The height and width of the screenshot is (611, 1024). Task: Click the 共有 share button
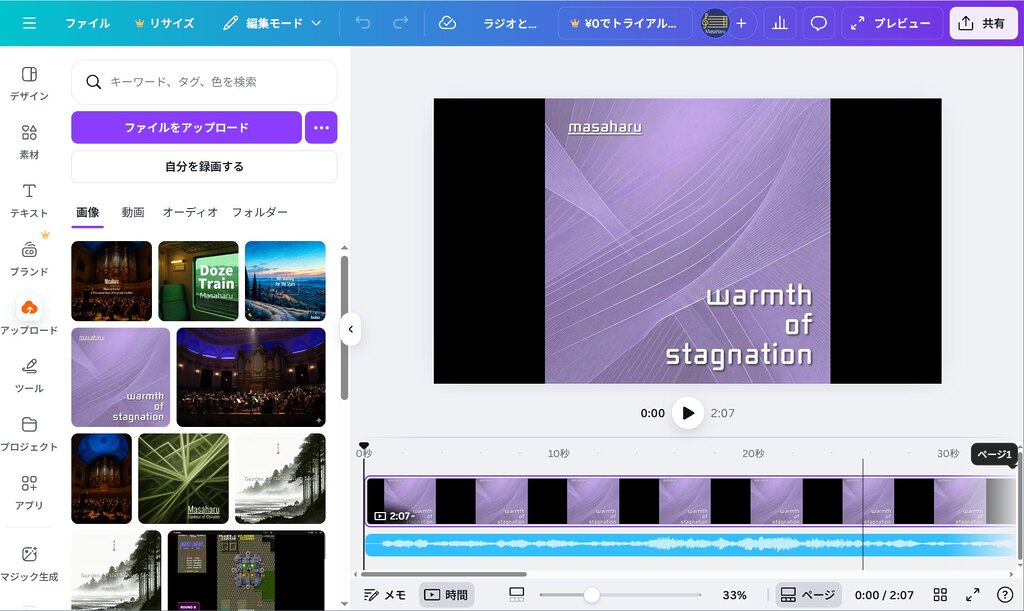982,23
